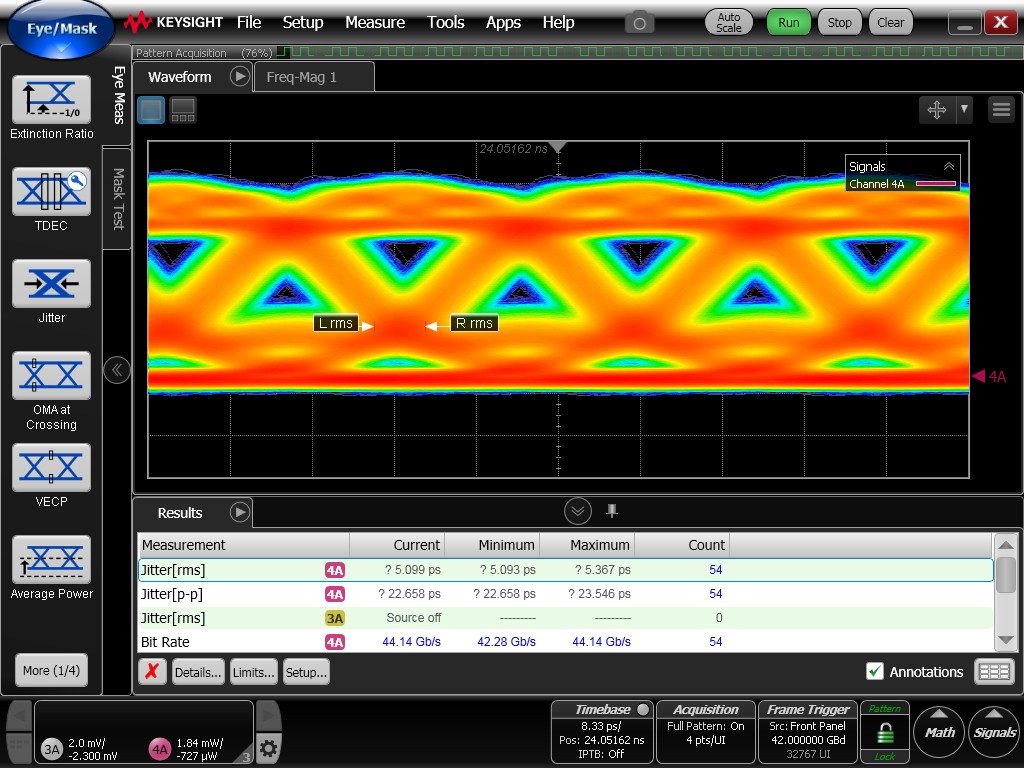Collapse the Signals legend panel
Screen dimensions: 1024x768
(948, 167)
